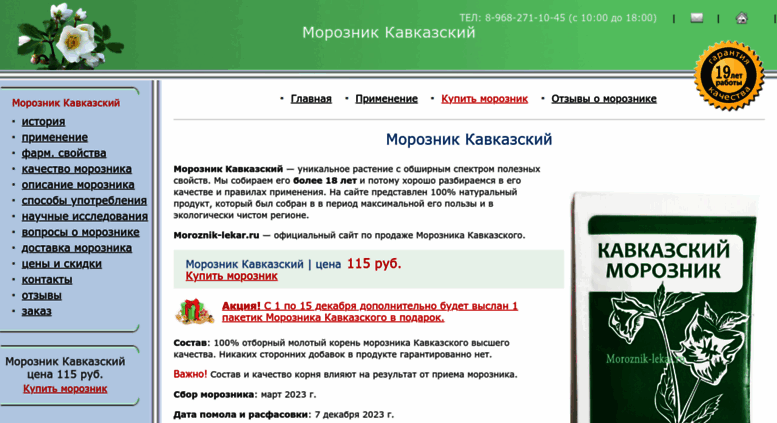777x423 pixels.
Task: Open the заказ sidebar link
Action: point(37,312)
